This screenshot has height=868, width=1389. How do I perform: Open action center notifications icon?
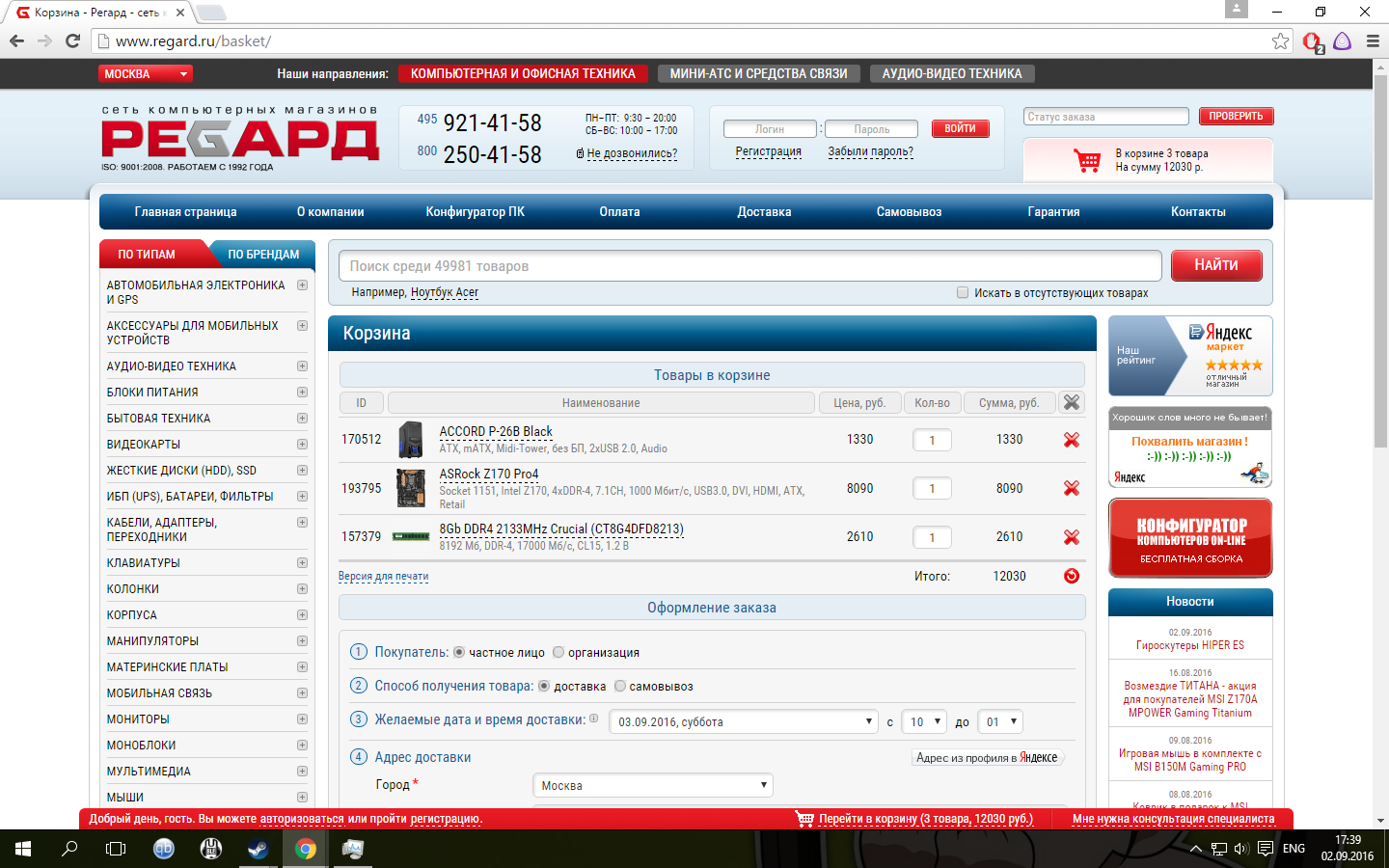(x=1265, y=849)
